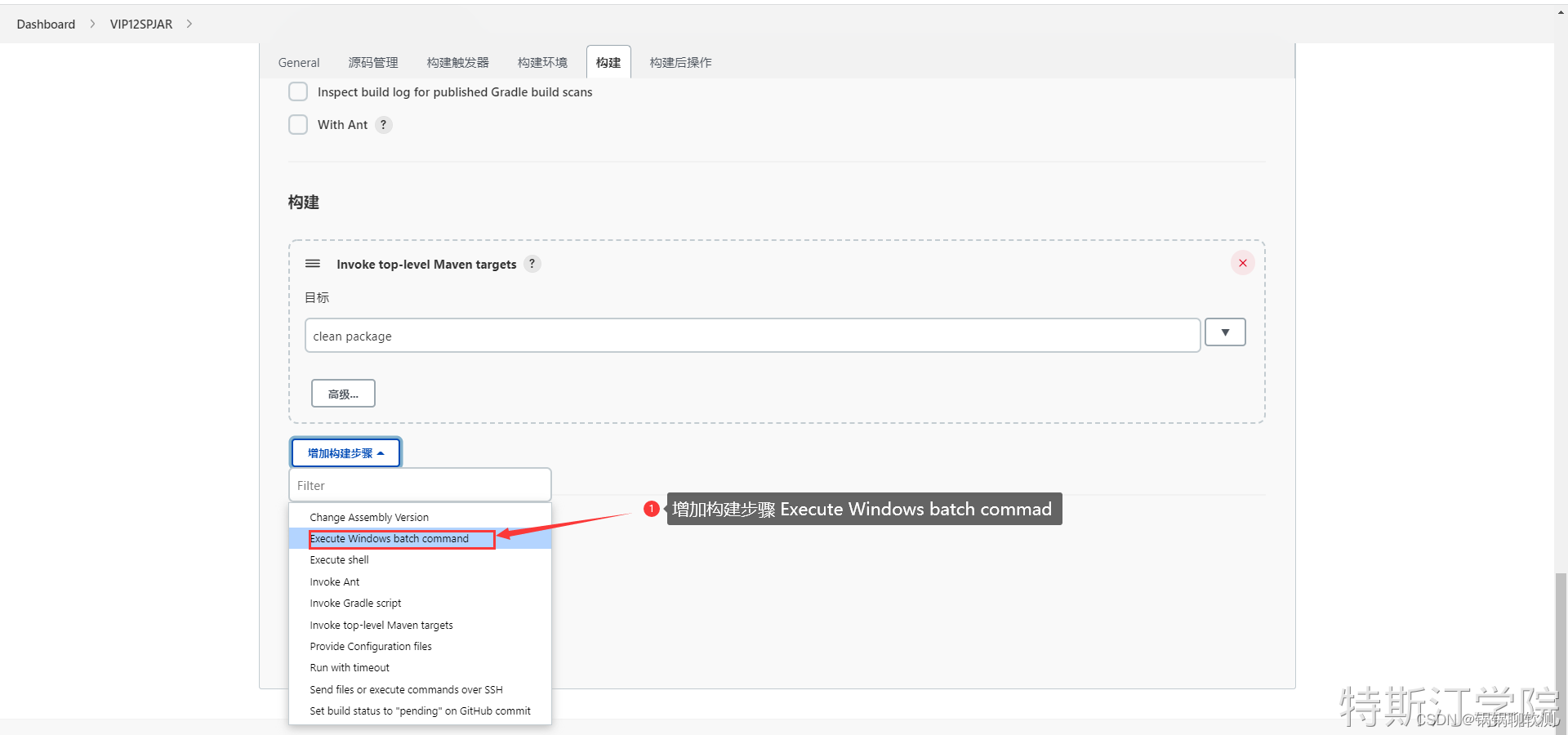Enable the With Ant option

click(x=298, y=124)
